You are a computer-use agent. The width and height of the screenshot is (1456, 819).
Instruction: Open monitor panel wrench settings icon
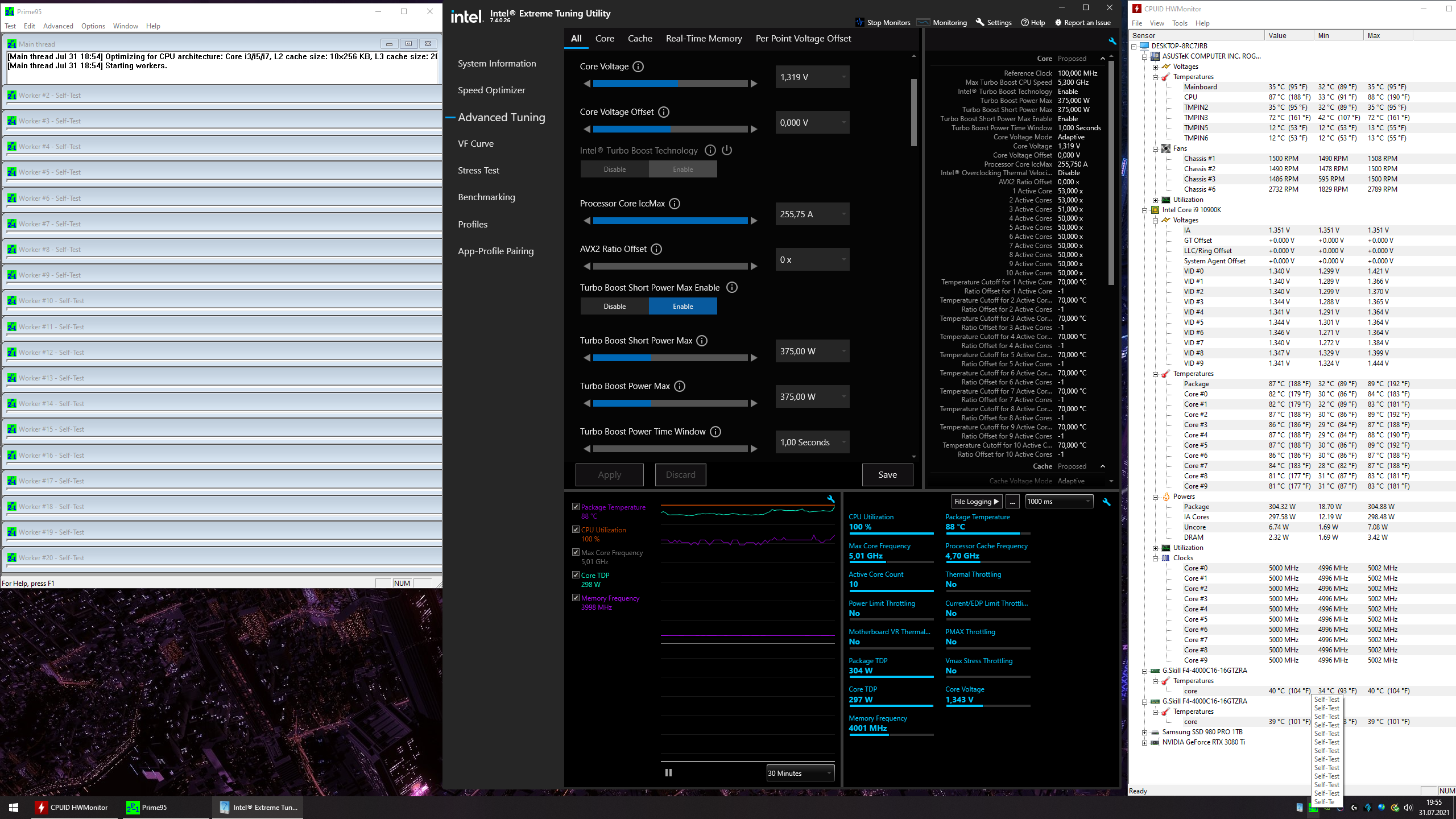pyautogui.click(x=1106, y=502)
